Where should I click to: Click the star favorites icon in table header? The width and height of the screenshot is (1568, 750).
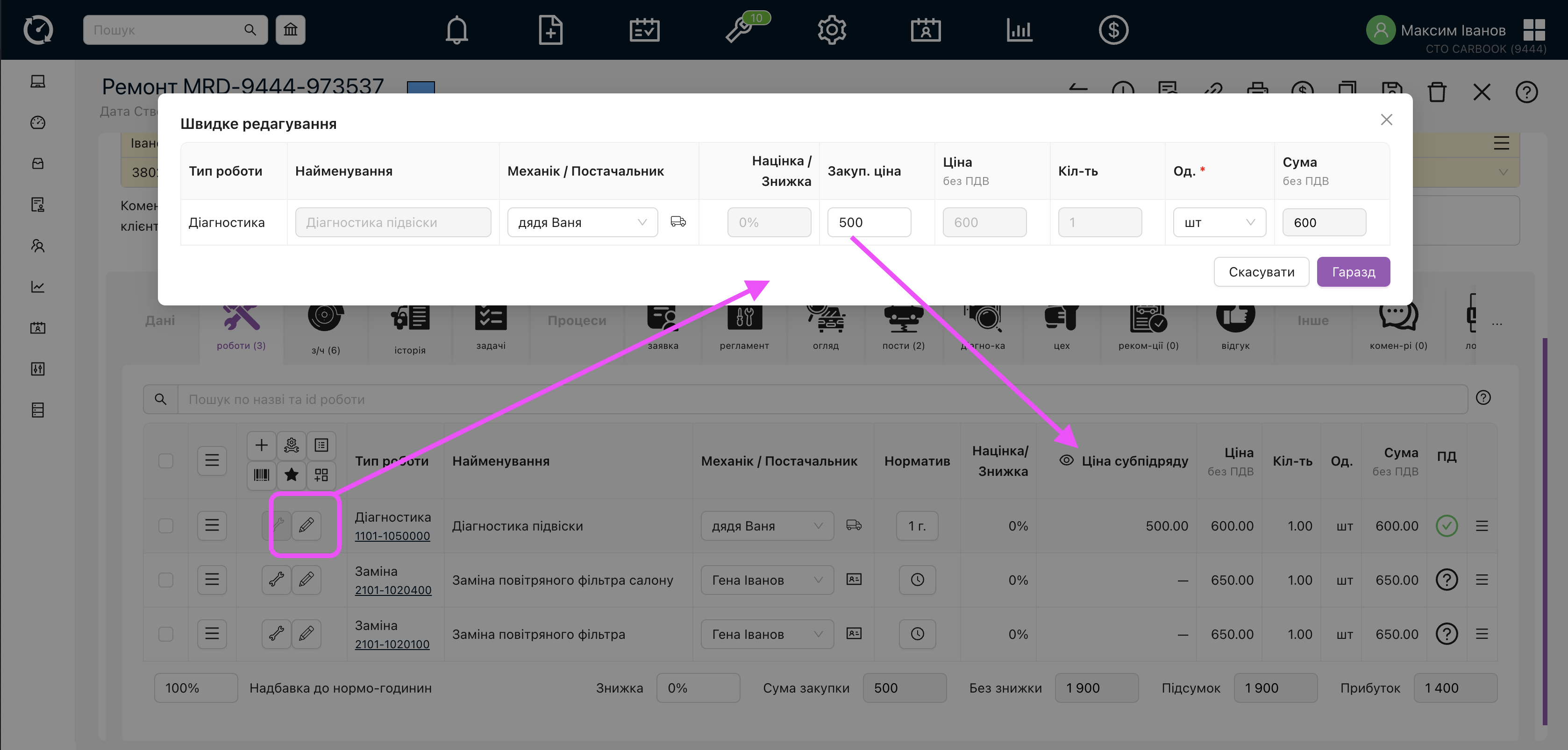[x=291, y=475]
